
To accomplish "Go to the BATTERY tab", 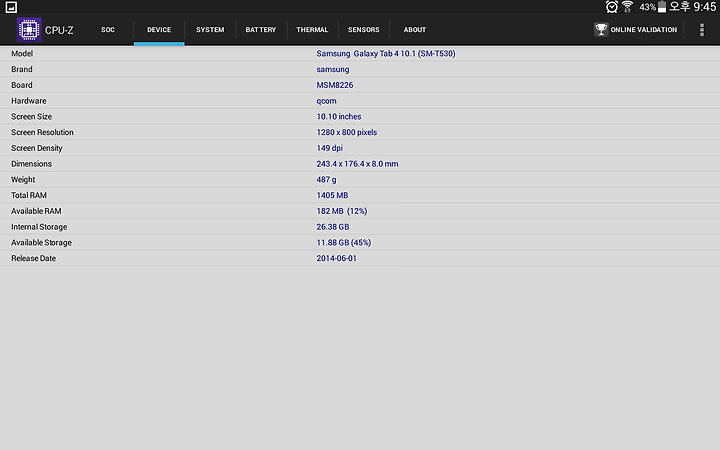I will [x=261, y=30].
